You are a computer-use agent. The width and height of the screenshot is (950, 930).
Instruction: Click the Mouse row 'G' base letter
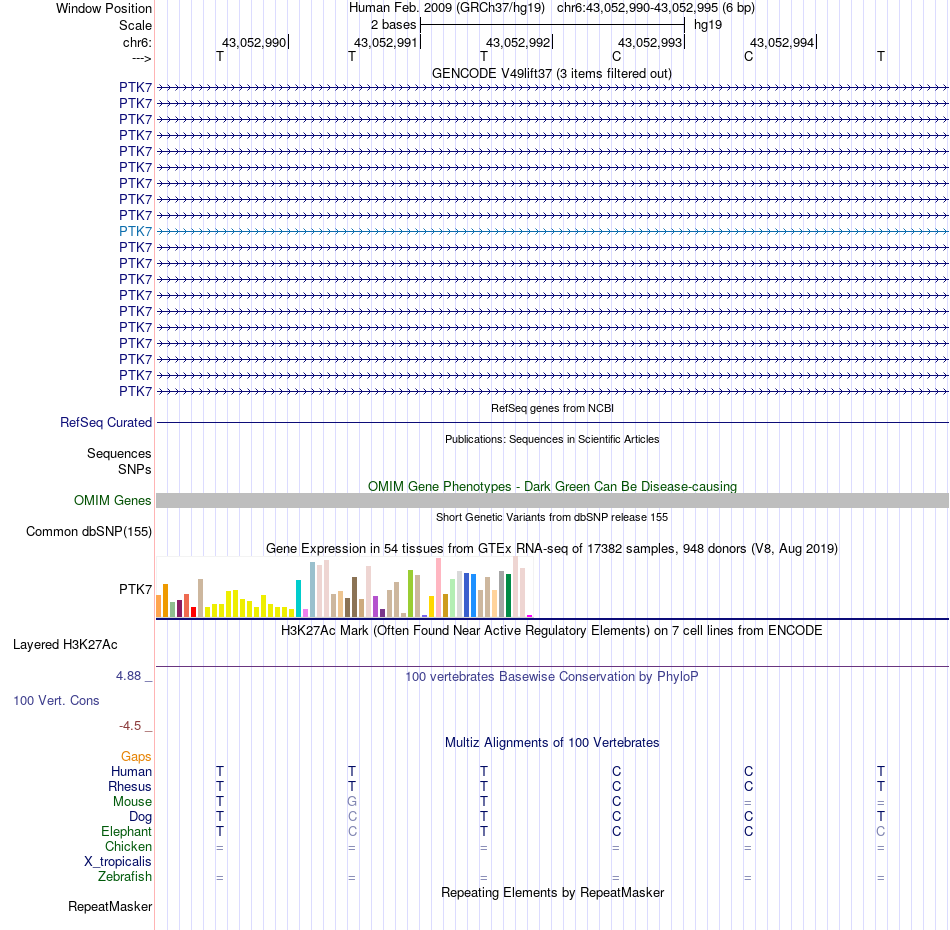point(352,802)
